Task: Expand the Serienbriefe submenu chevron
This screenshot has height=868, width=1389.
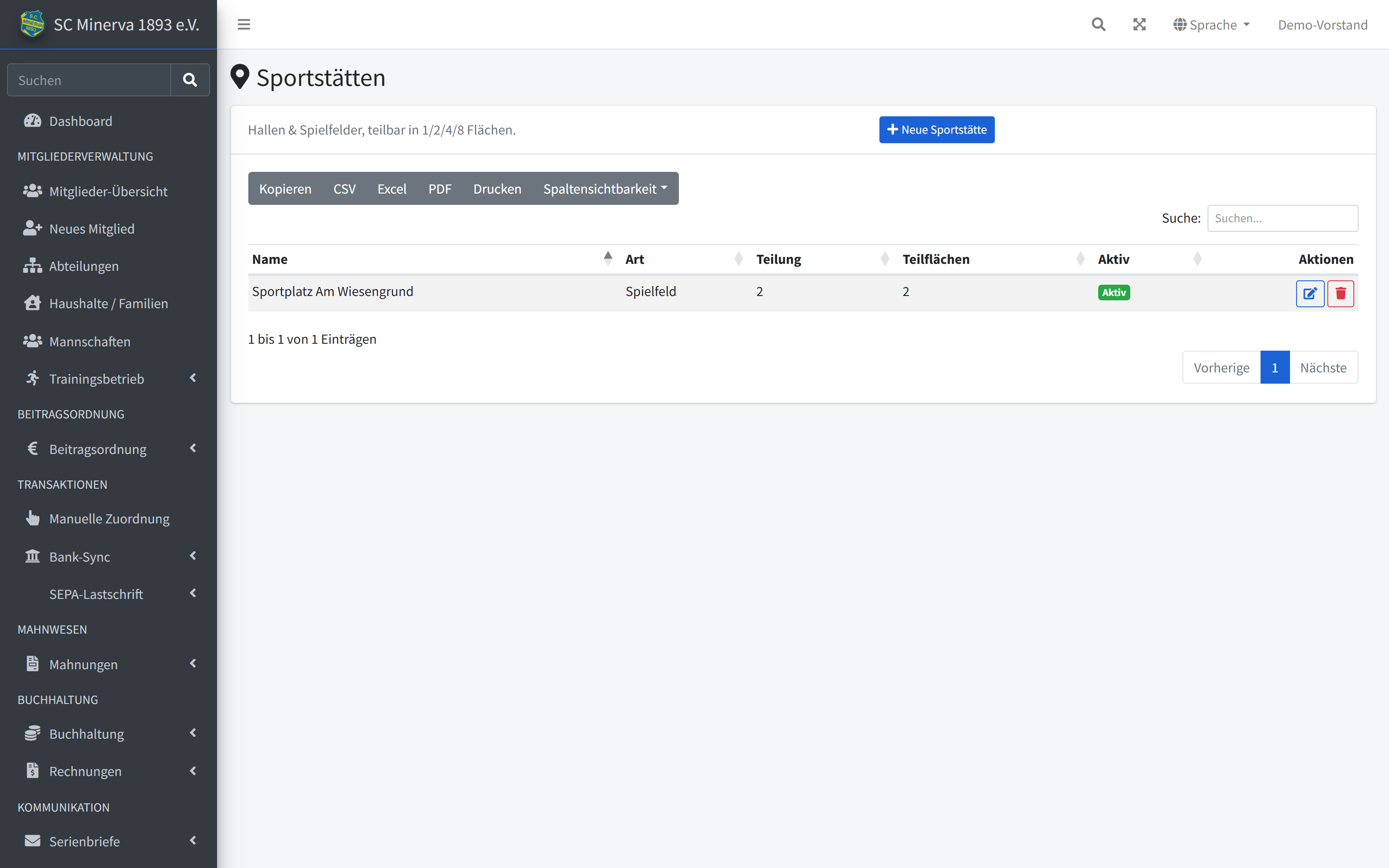Action: click(193, 841)
